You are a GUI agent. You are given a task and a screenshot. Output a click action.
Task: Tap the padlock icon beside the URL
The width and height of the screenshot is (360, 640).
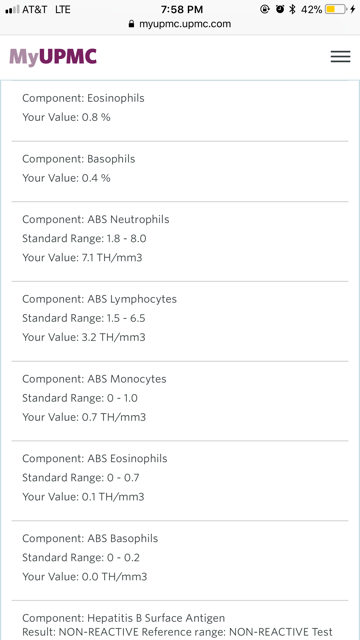(x=131, y=24)
